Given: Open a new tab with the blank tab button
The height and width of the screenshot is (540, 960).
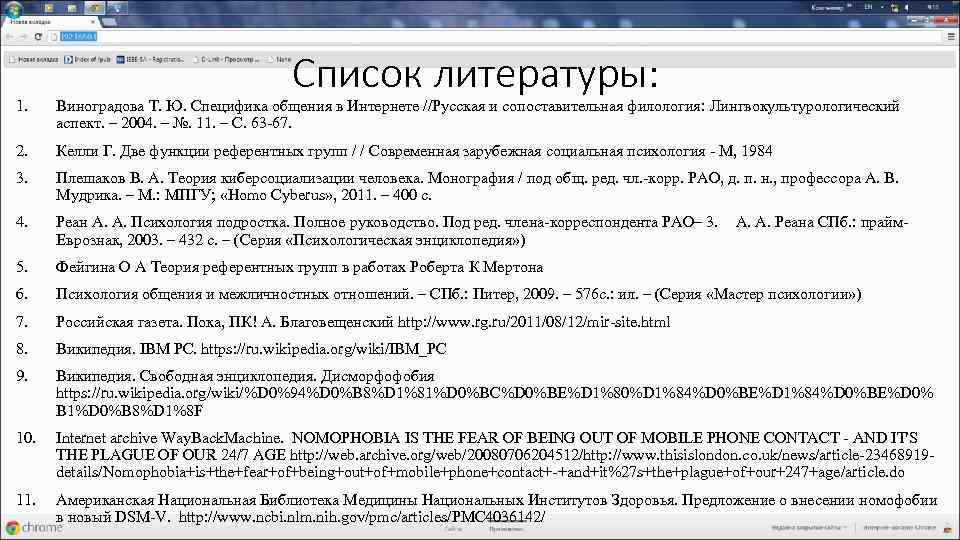Looking at the screenshot, I should coord(109,22).
